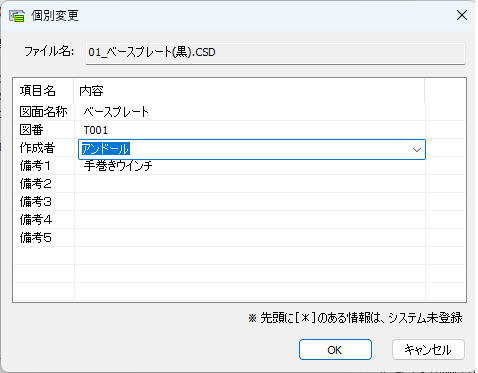Image resolution: width=478 pixels, height=373 pixels.
Task: Select the 図番 row label
Action: click(x=31, y=130)
